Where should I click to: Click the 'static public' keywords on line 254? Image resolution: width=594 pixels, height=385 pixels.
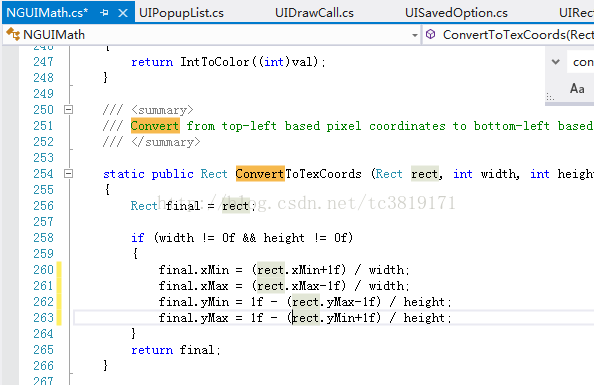pos(148,174)
